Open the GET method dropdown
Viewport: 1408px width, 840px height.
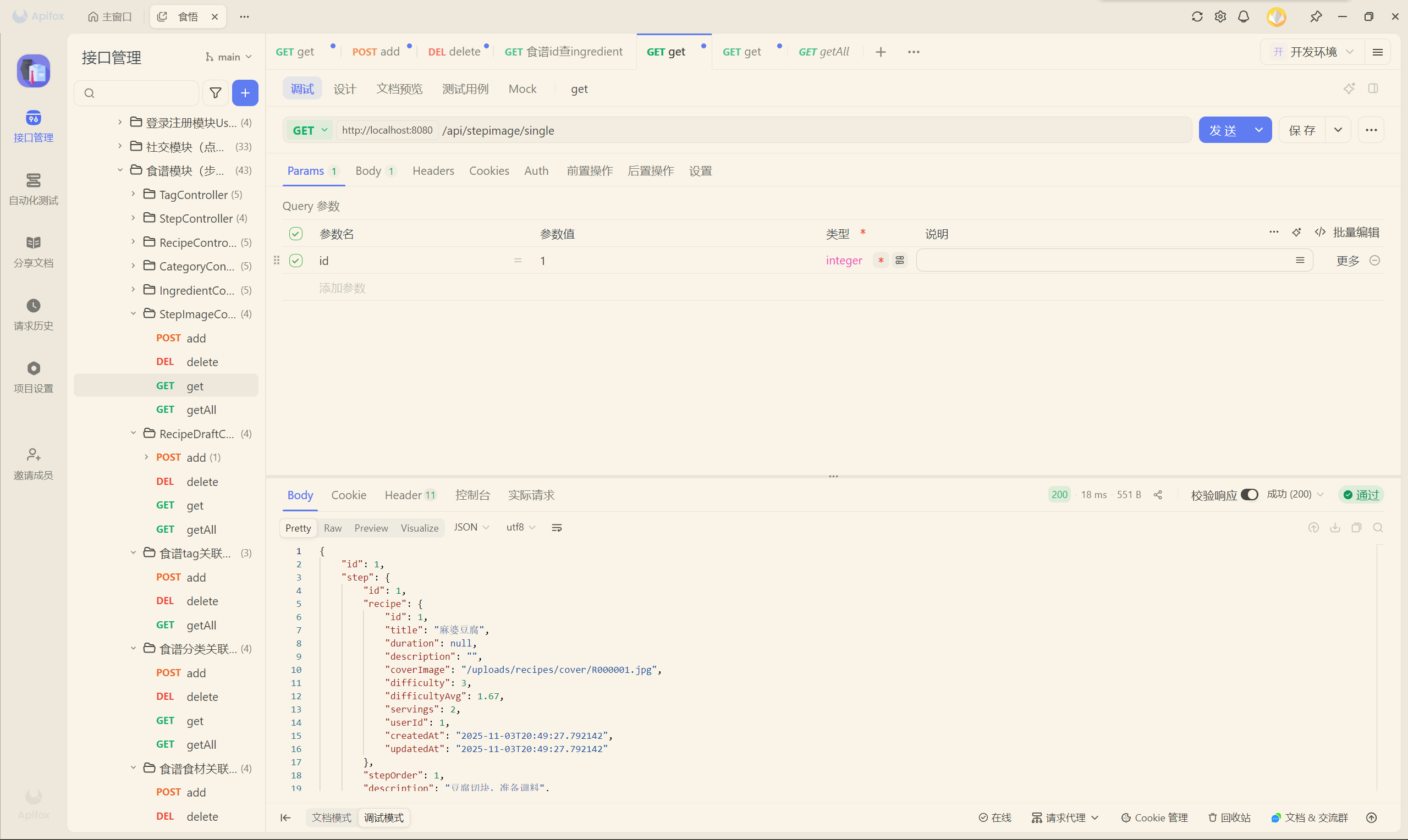click(310, 130)
